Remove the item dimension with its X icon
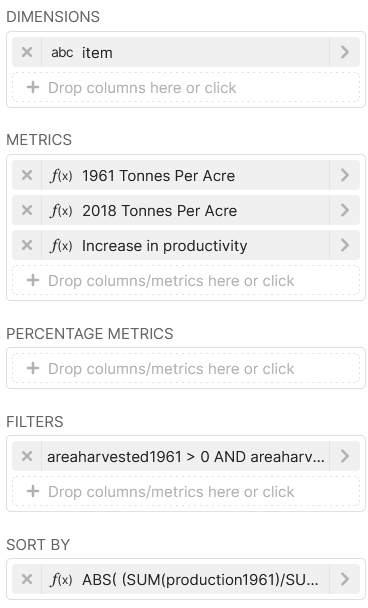The height and width of the screenshot is (608, 368). [x=27, y=52]
